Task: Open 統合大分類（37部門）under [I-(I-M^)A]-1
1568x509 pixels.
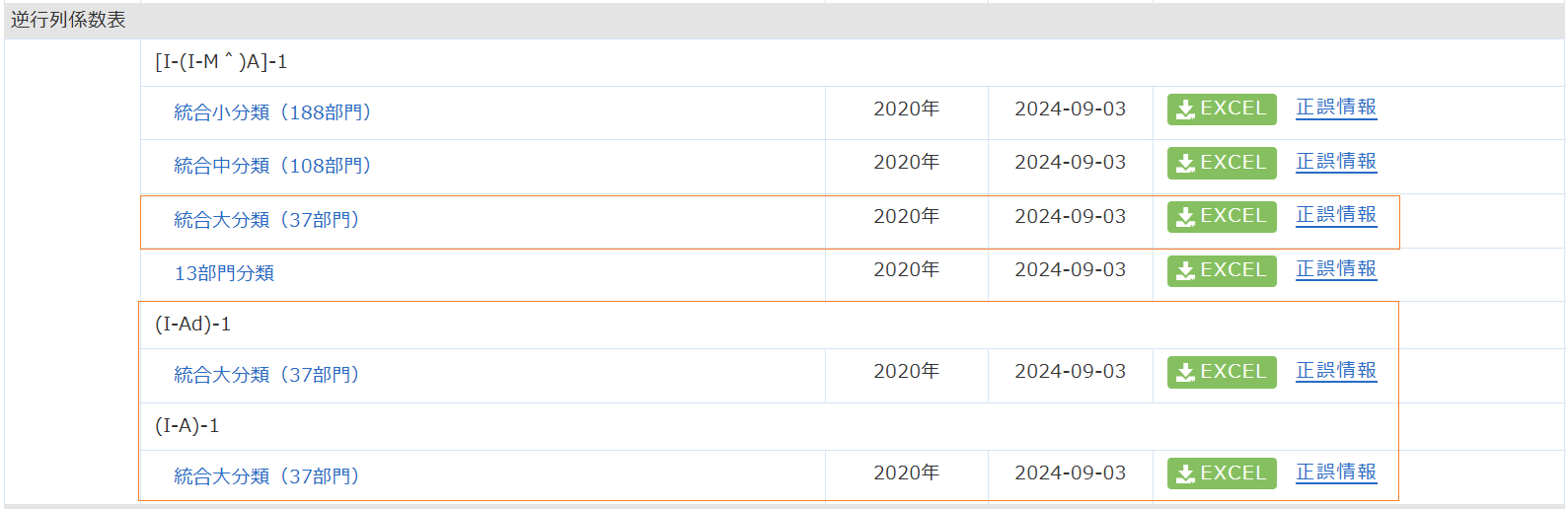Action: pyautogui.click(x=266, y=220)
